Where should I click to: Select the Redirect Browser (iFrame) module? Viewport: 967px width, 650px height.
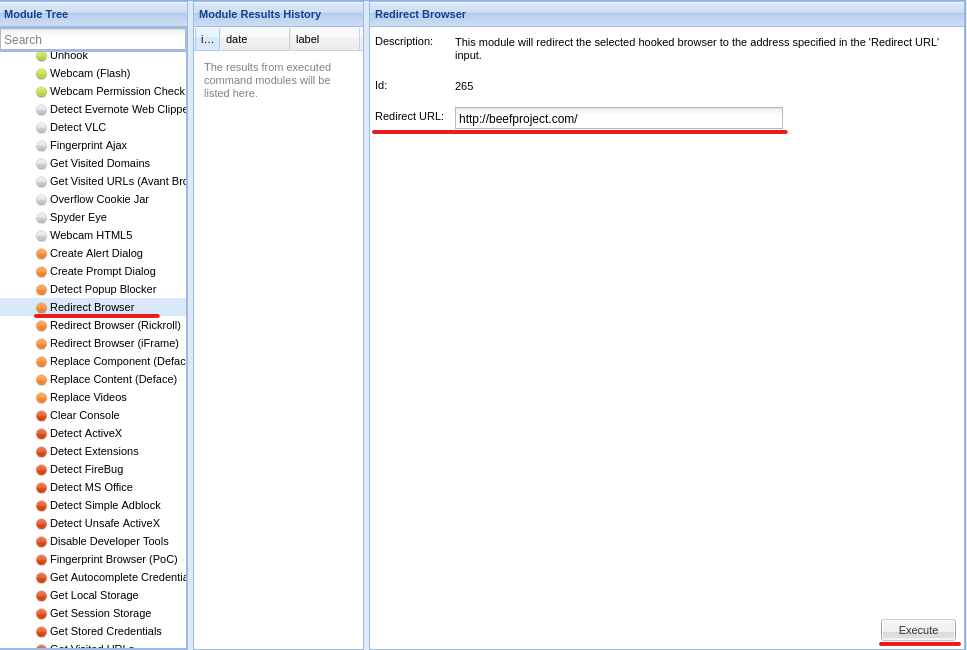114,343
